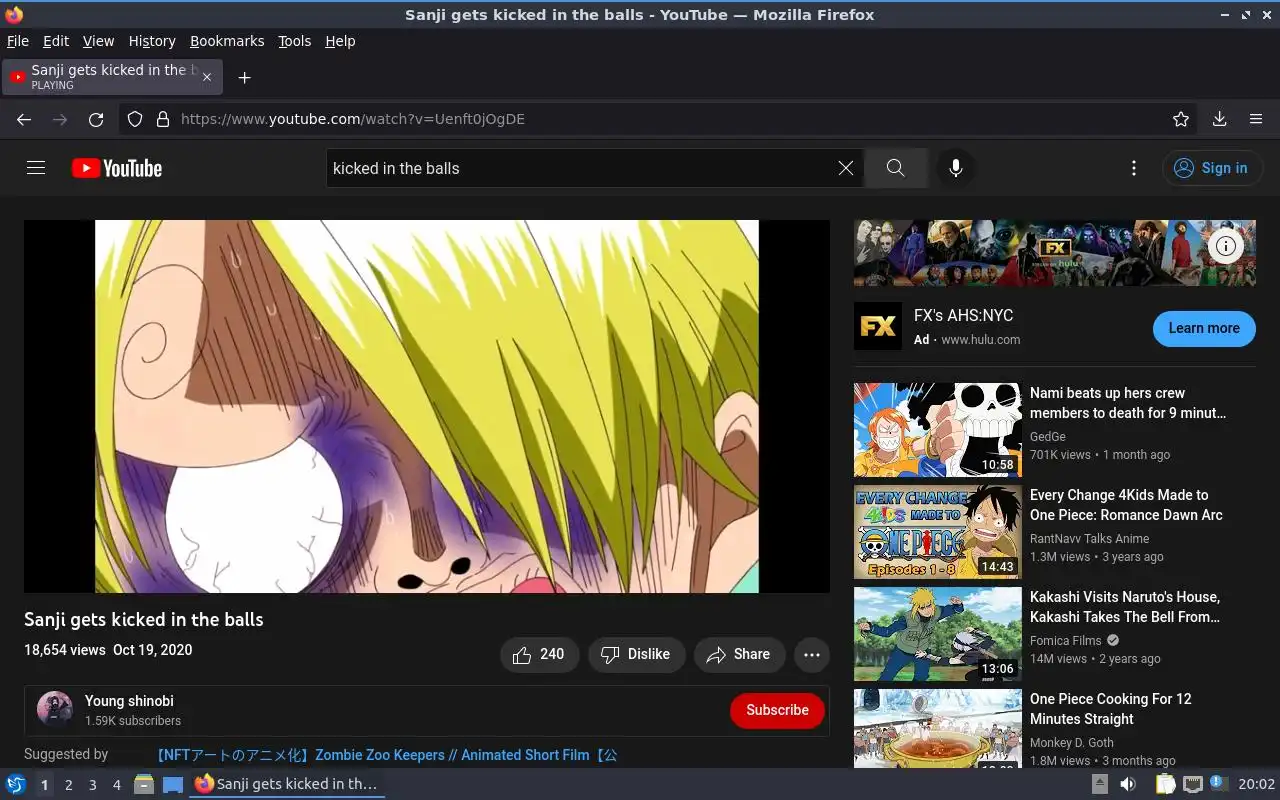Image resolution: width=1280 pixels, height=800 pixels.
Task: Open the desktop start menu icon
Action: click(x=16, y=784)
